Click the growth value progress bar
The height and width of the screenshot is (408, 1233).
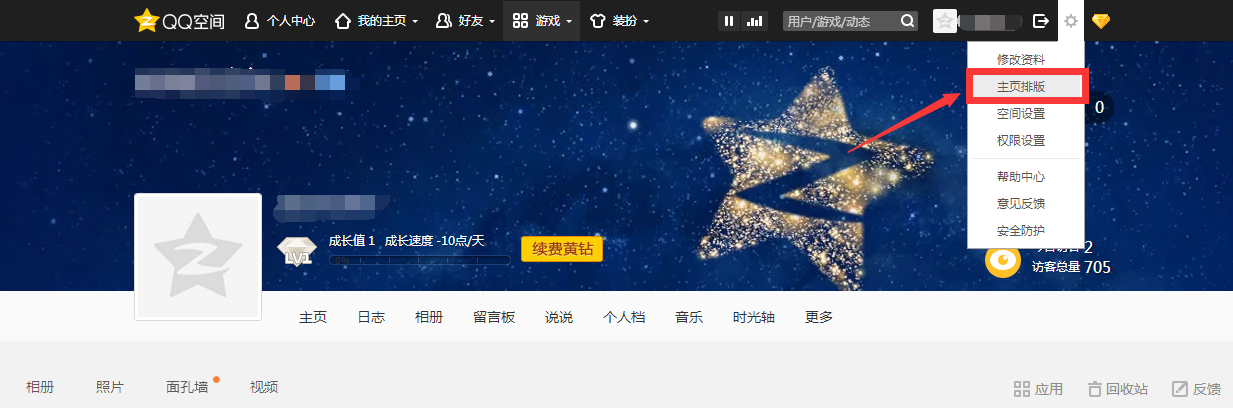420,260
